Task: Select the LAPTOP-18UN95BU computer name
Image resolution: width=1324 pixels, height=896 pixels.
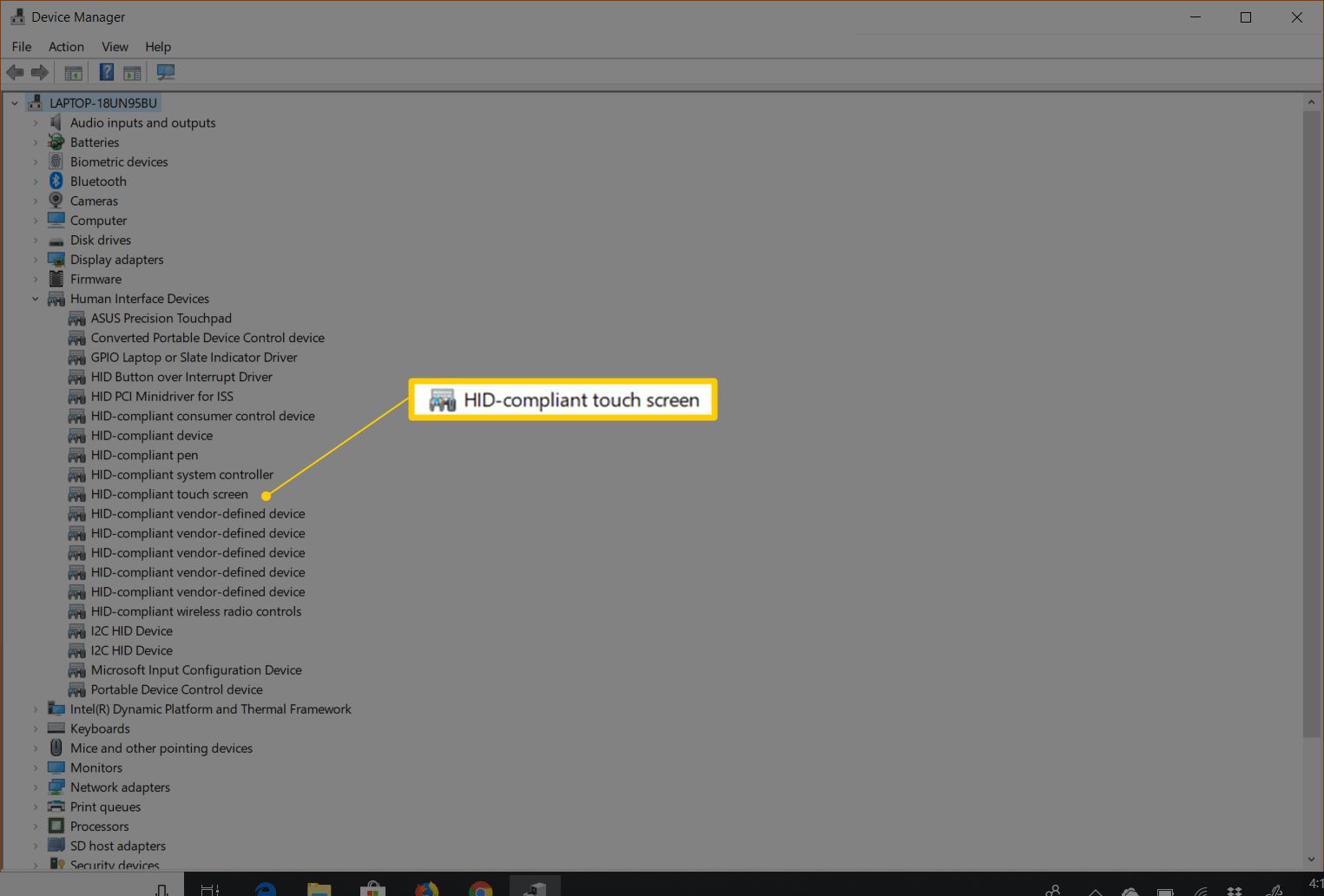Action: click(x=103, y=102)
